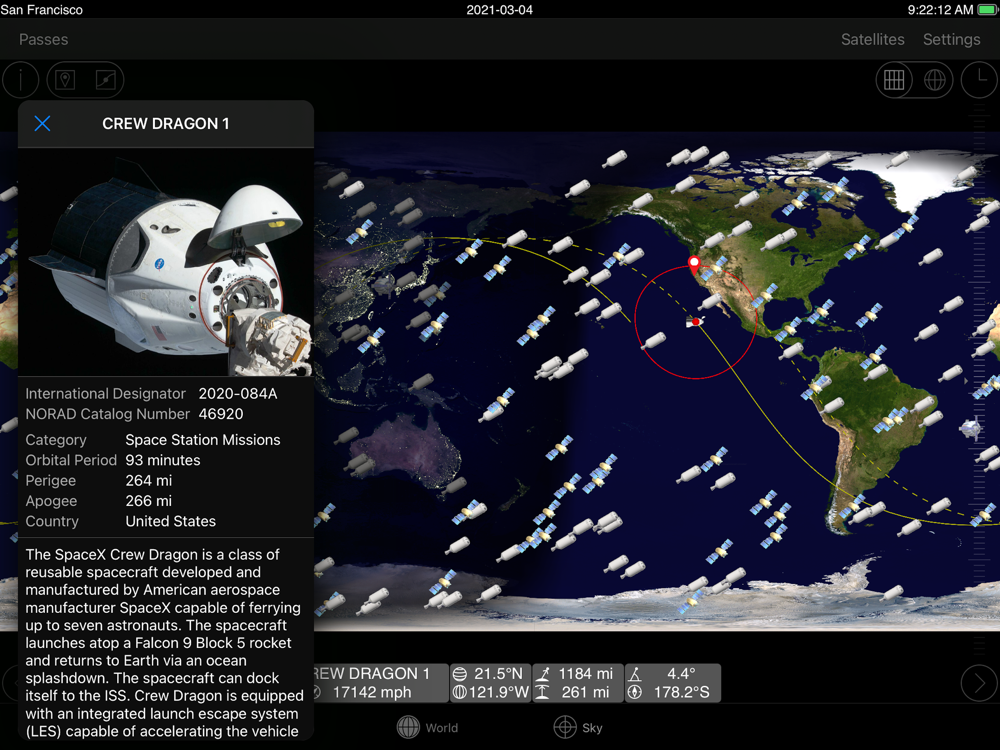The width and height of the screenshot is (1000, 750).
Task: Switch to the Sky tab
Action: [x=578, y=727]
